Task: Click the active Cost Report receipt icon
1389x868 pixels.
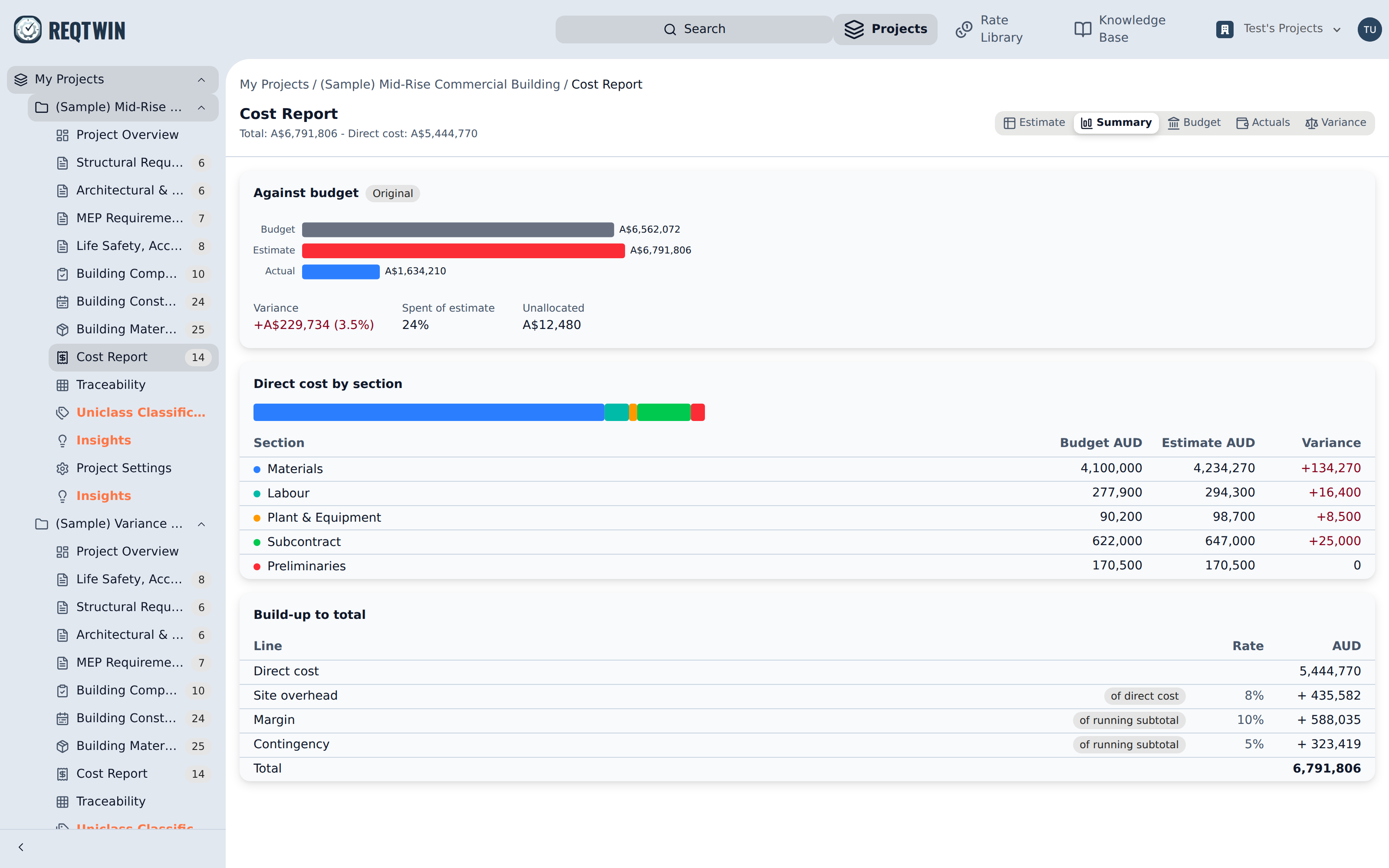Action: [63, 358]
